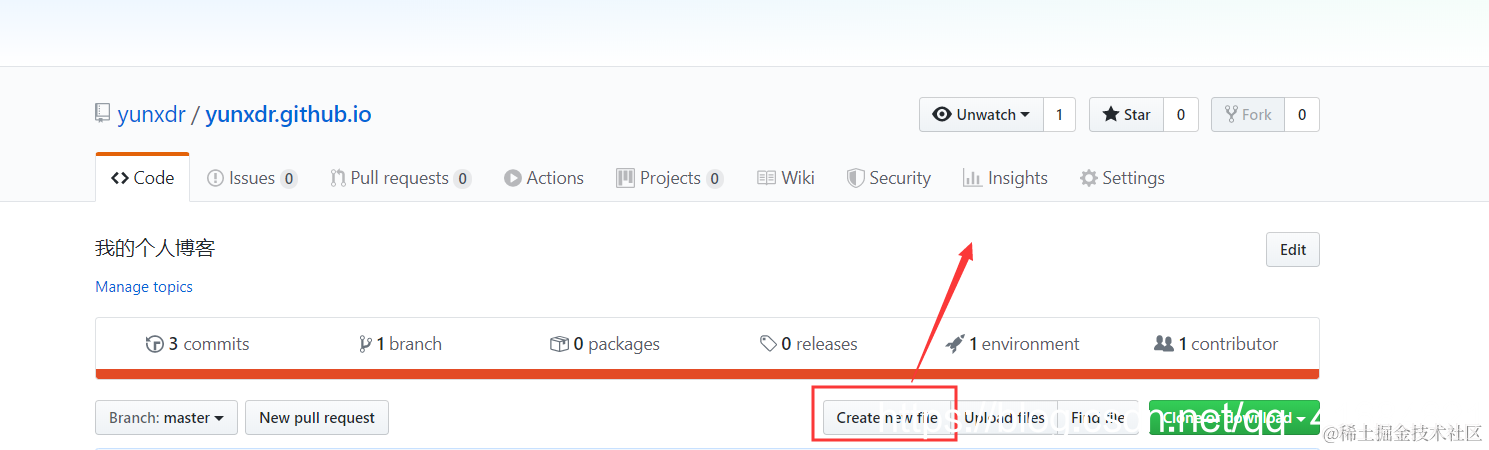Click the Code brackets icon
Screen dimensions: 1489x450
click(x=120, y=178)
